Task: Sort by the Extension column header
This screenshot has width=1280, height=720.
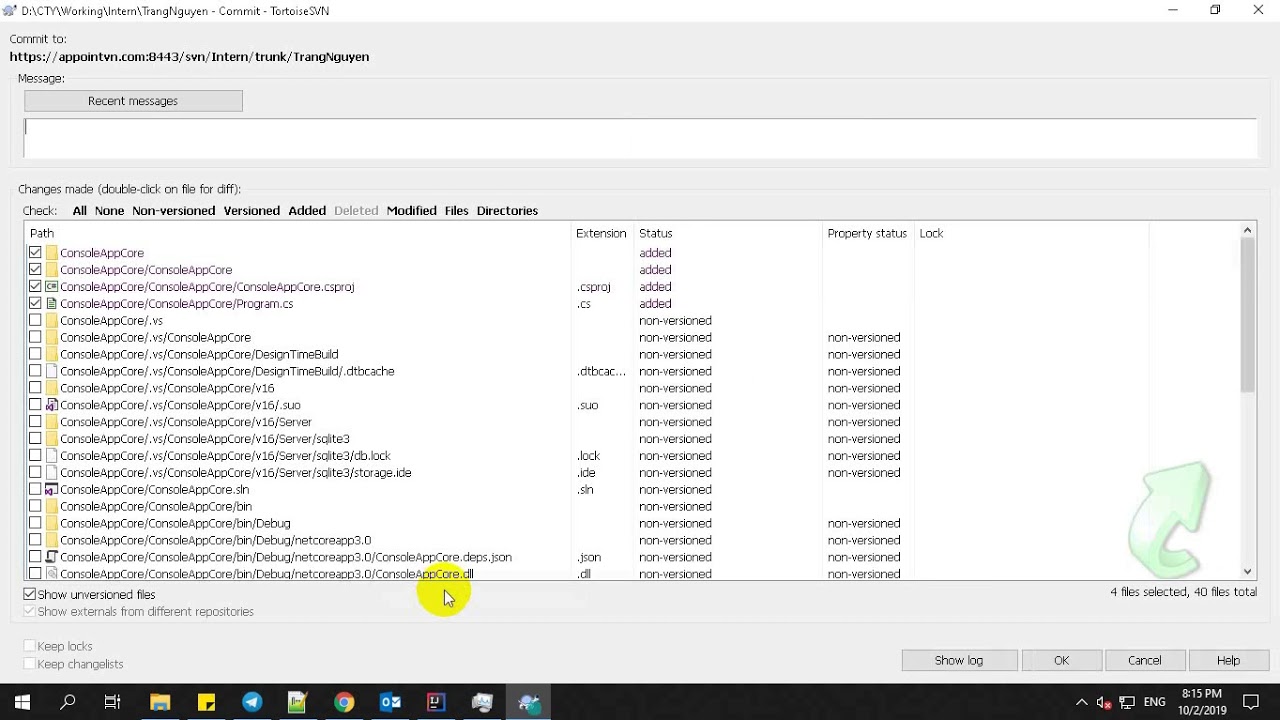Action: (602, 233)
